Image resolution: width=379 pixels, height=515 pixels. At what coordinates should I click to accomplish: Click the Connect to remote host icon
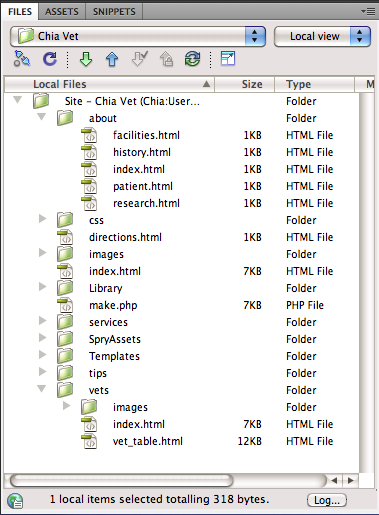pos(22,59)
